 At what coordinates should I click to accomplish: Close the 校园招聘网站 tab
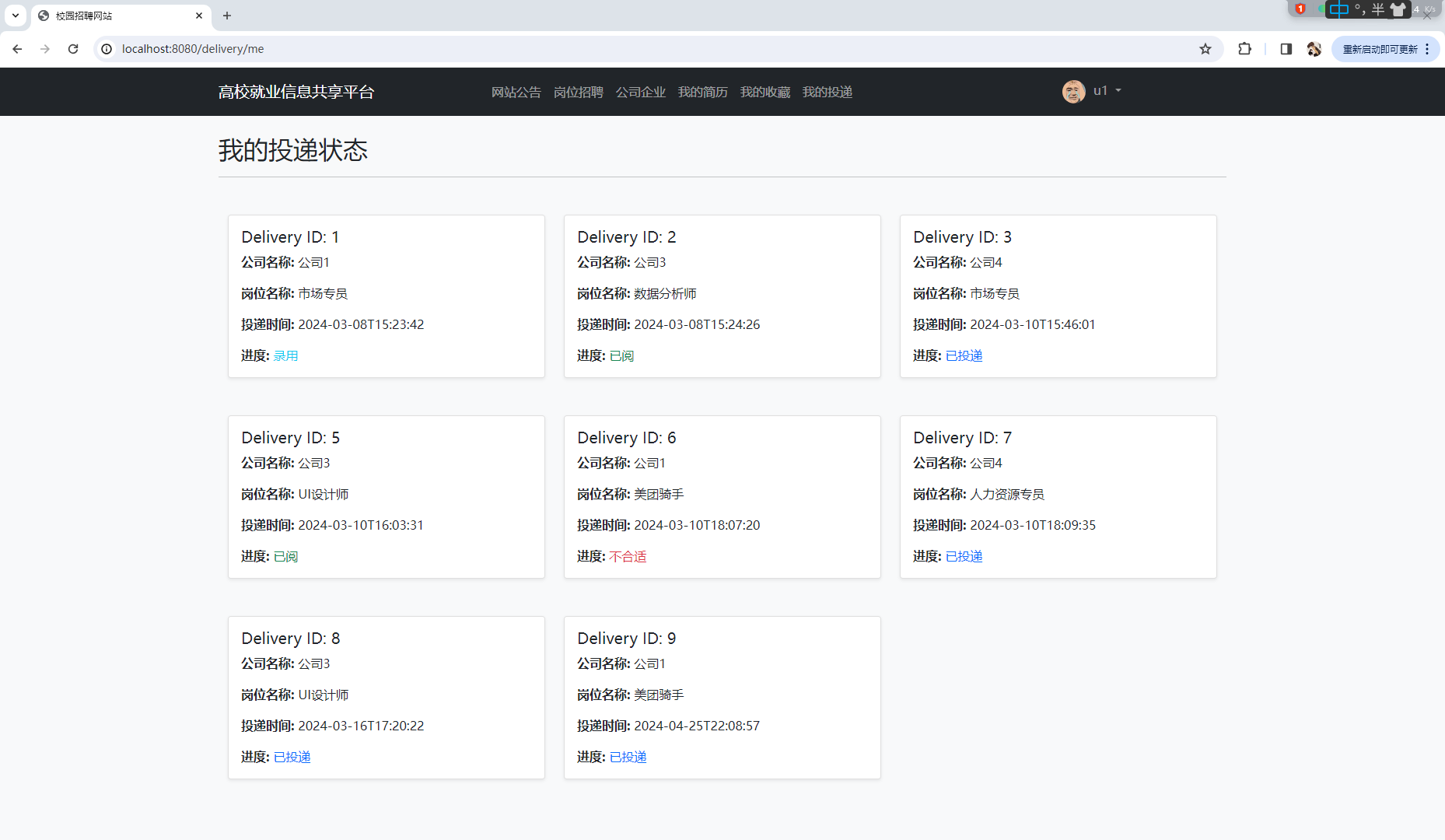point(199,16)
